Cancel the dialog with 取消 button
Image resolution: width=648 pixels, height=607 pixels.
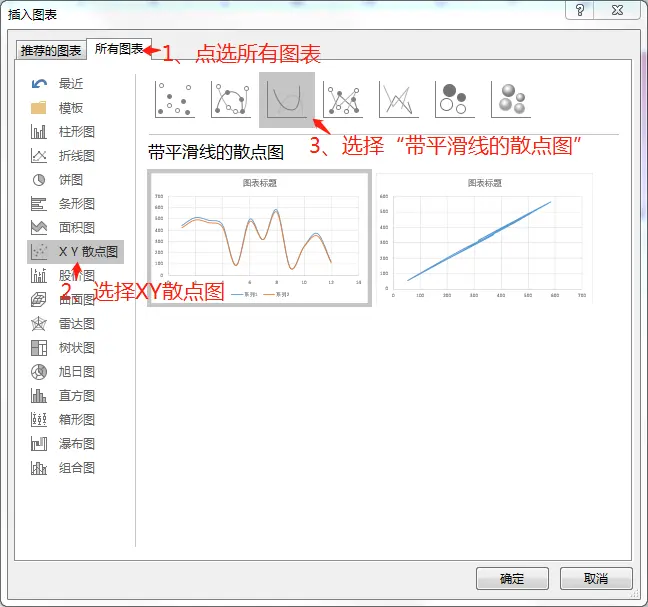596,578
